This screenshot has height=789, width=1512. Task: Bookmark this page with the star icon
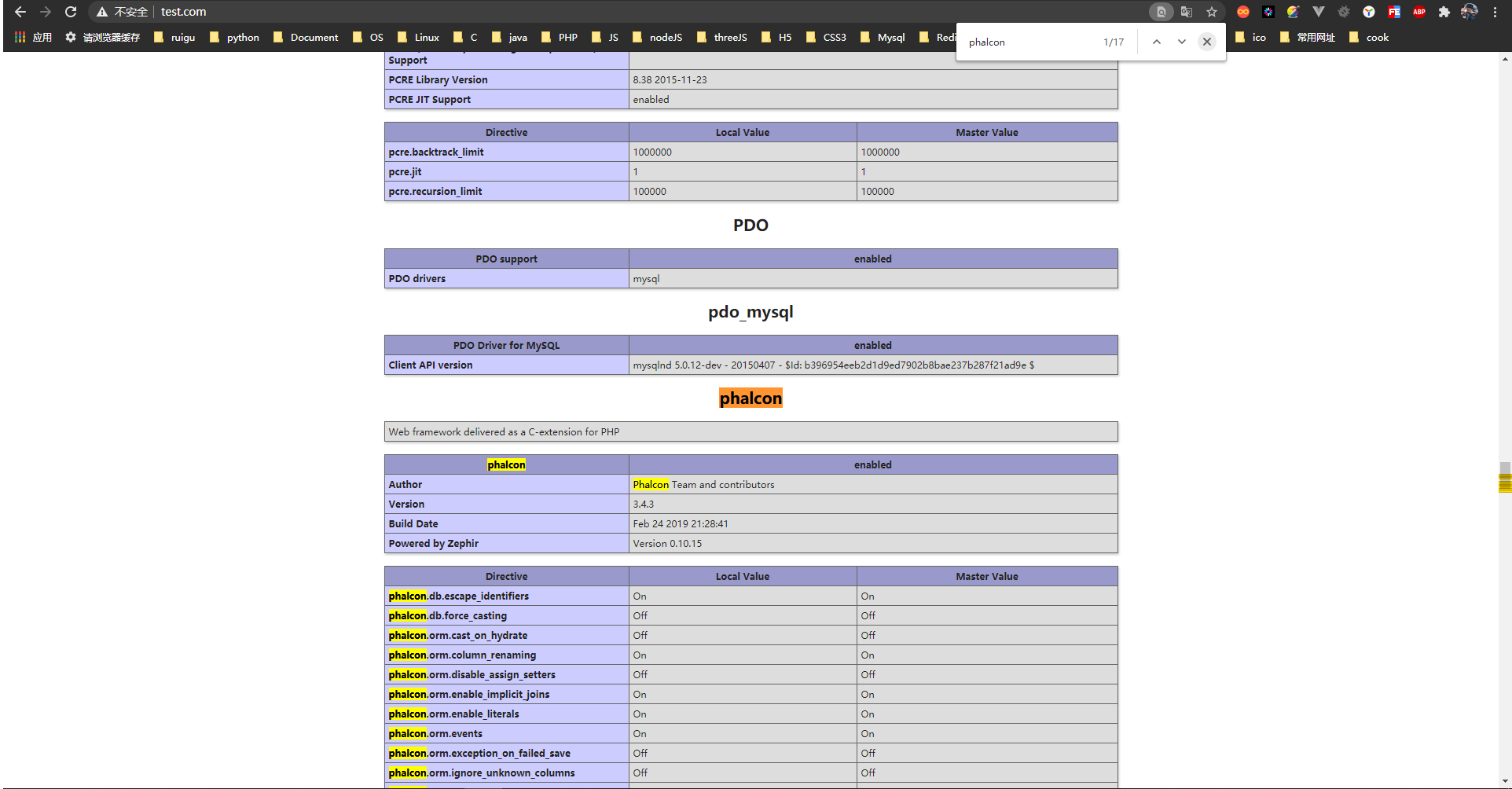coord(1212,12)
